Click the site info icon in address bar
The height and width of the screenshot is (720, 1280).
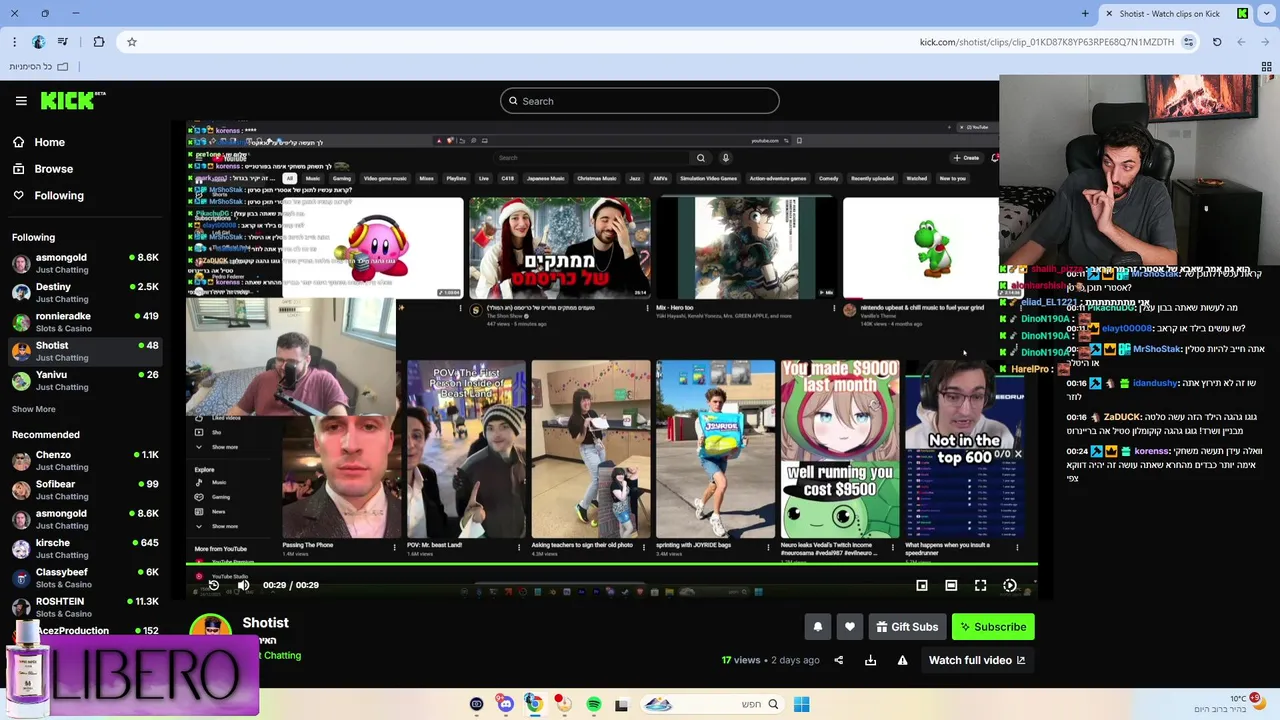click(x=1188, y=42)
